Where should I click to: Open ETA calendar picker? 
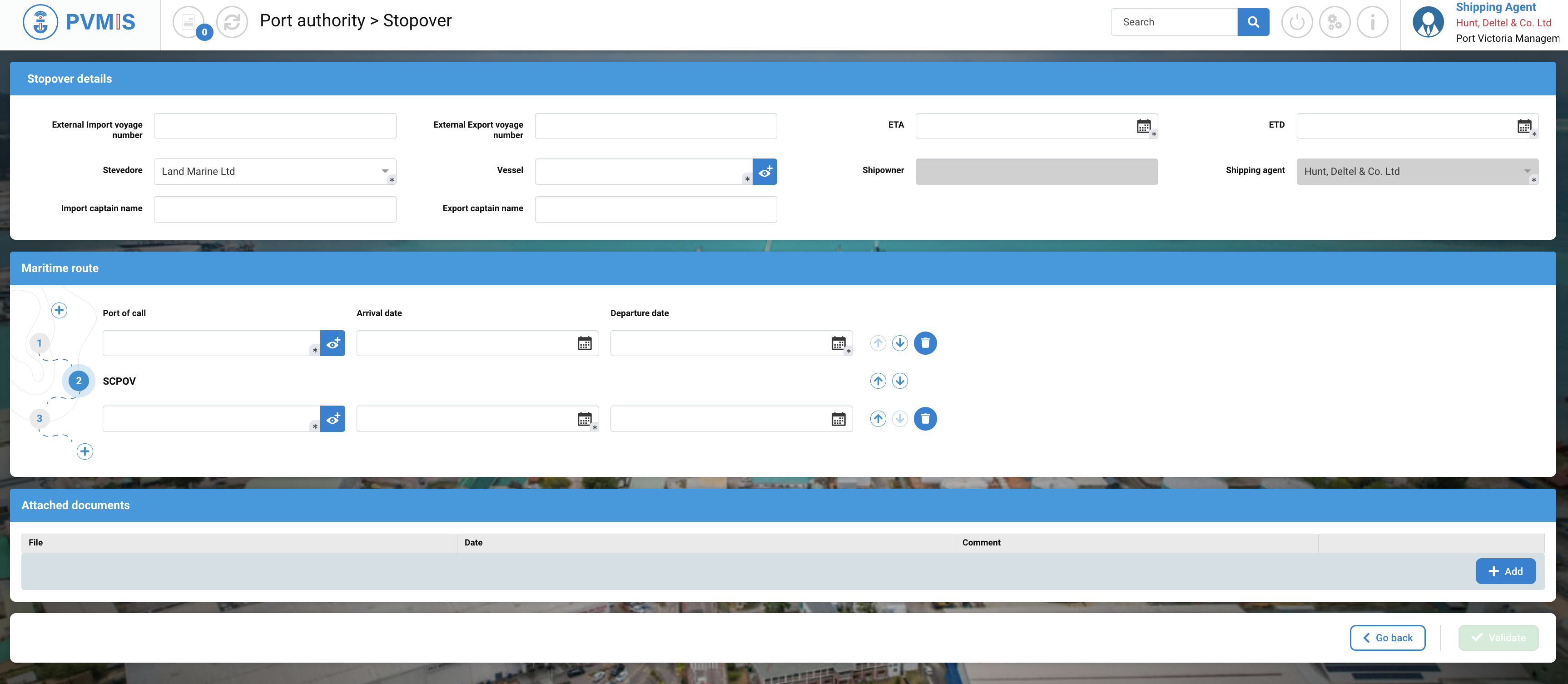click(x=1143, y=126)
